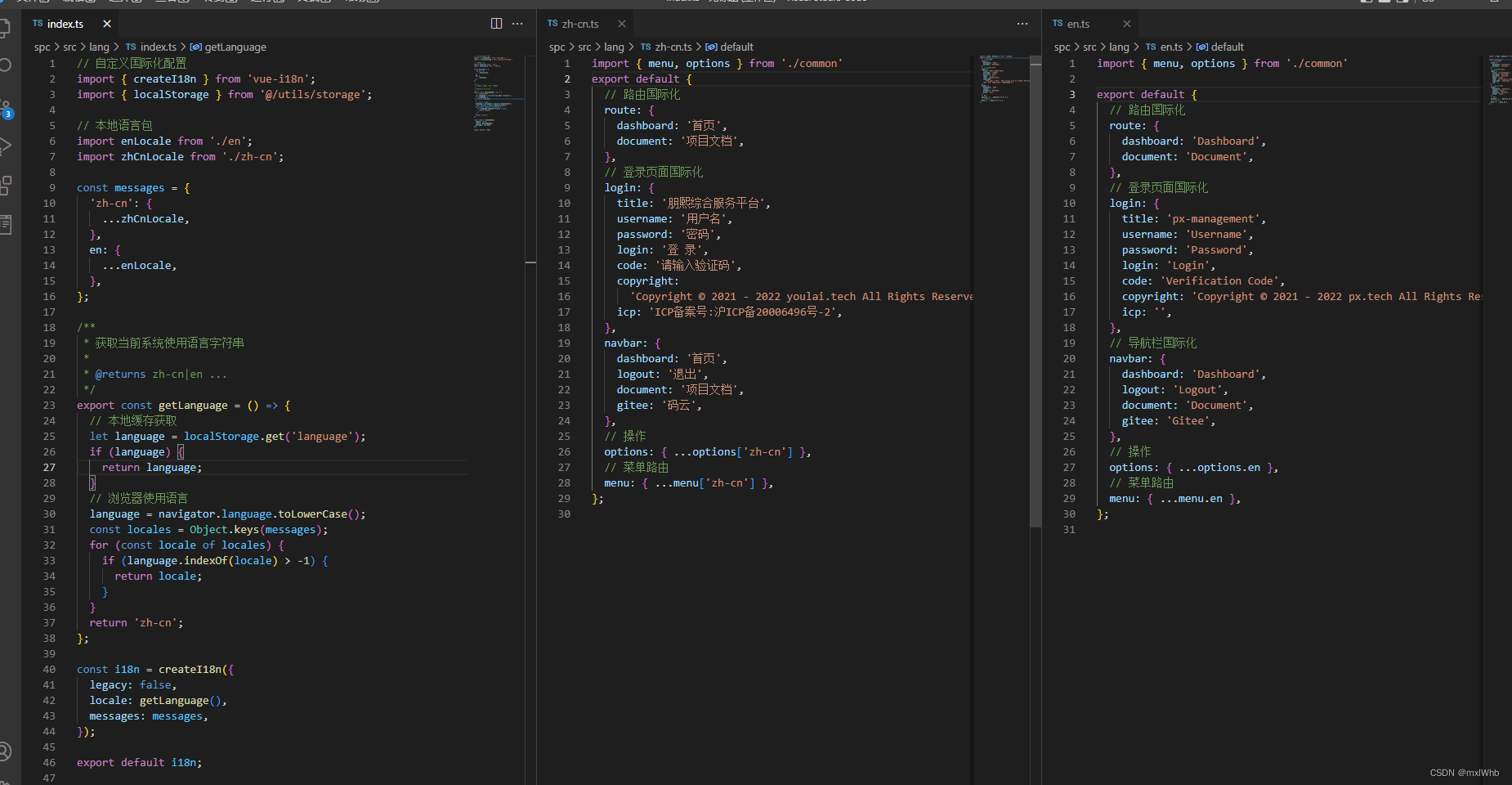Open Source Control view with badge
This screenshot has width=1512, height=785.
[x=5, y=108]
